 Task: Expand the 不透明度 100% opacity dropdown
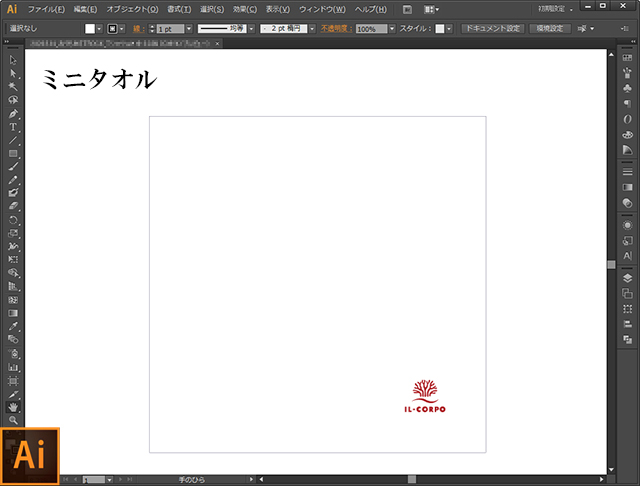point(393,29)
